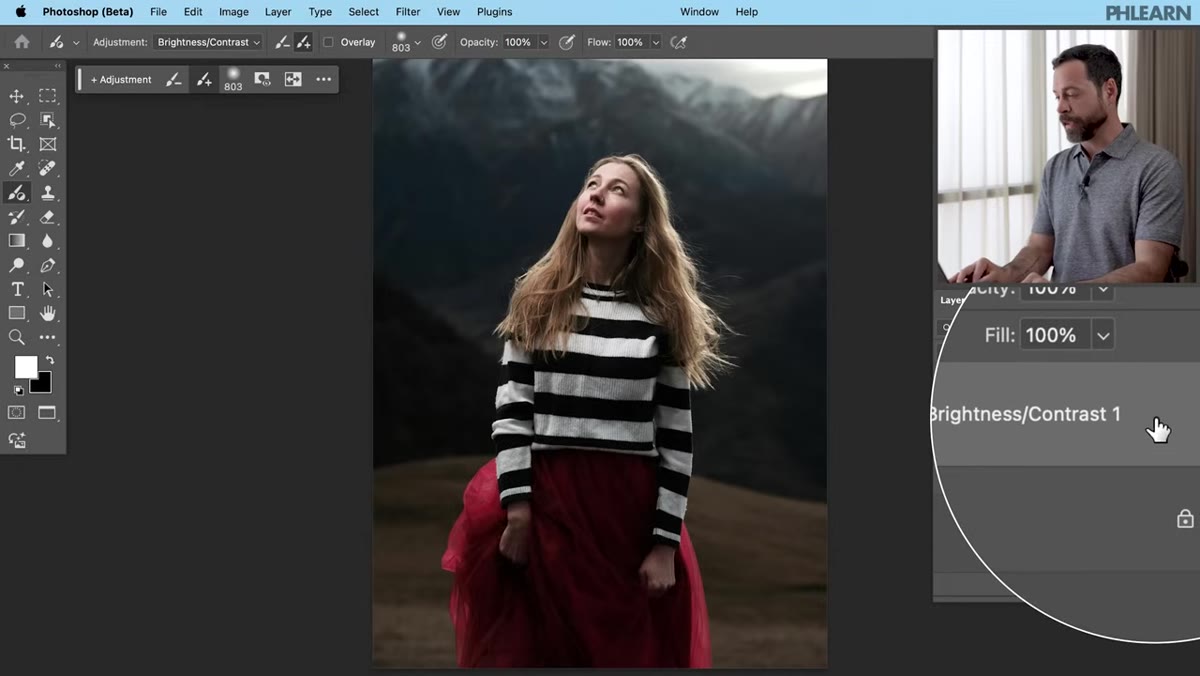Select the Hand tool
Image resolution: width=1200 pixels, height=676 pixels.
tap(47, 313)
